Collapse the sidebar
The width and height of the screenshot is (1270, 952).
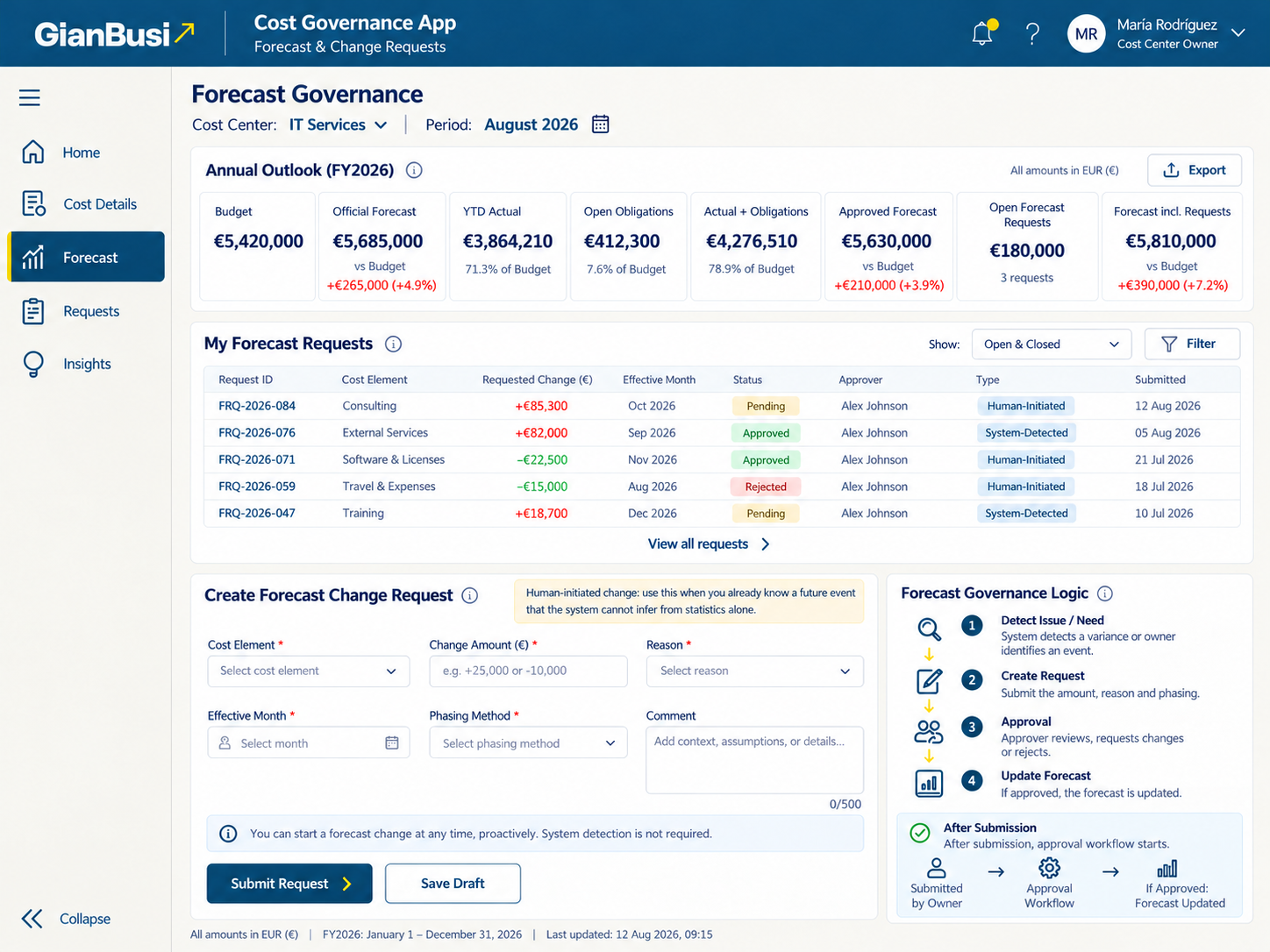coord(67,919)
